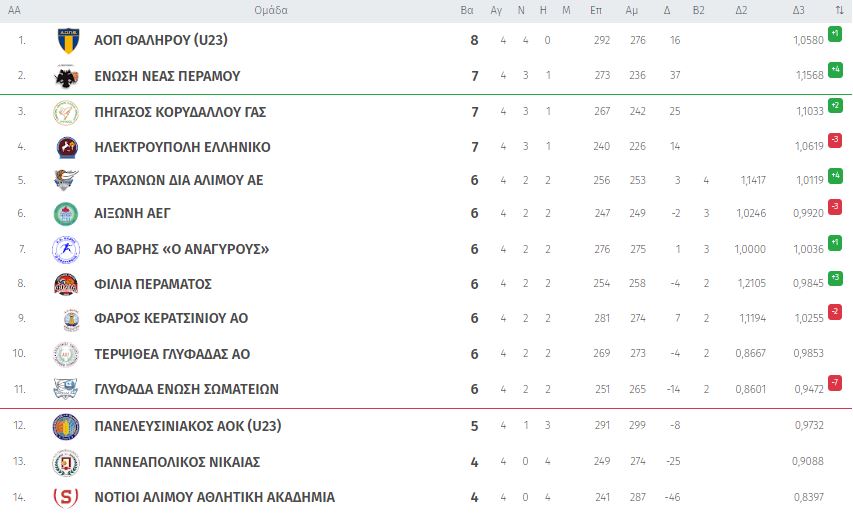This screenshot has height=517, width=853.
Task: Click the ΝΟΤΙΟΙ ΑΛΙΜΟΥ red S logo
Action: pos(66,497)
